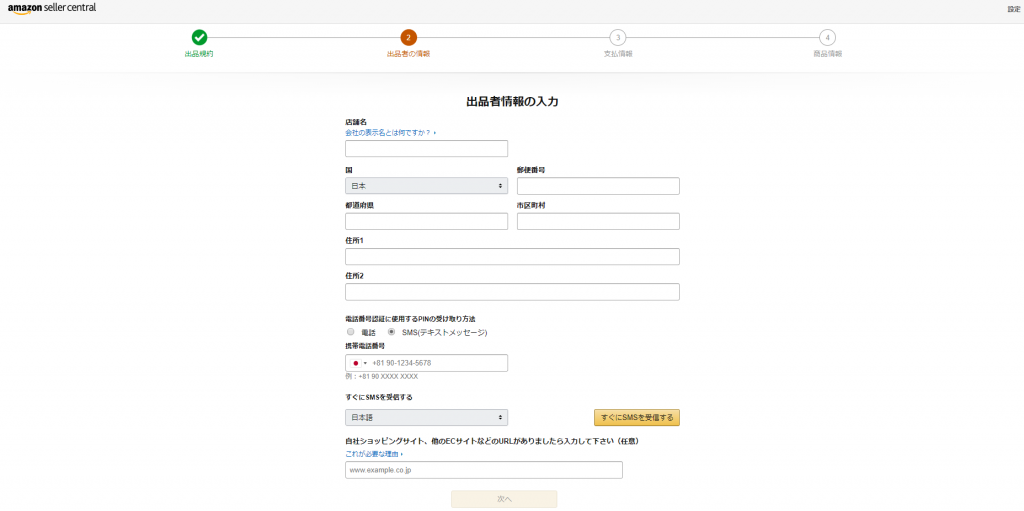Click the 次へ button
This screenshot has height=511, width=1024.
pos(504,498)
